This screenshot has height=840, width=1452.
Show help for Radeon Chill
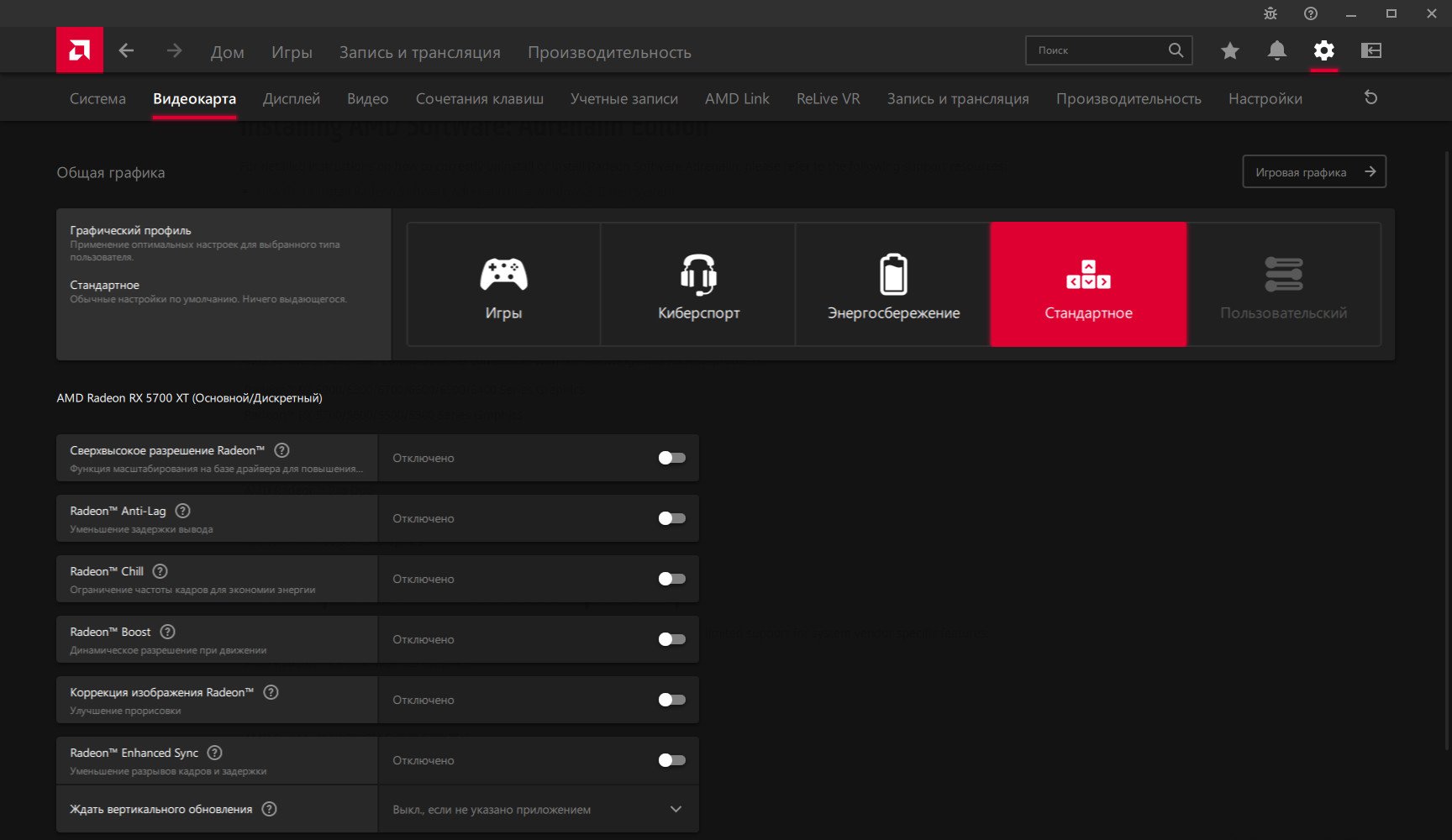[160, 571]
